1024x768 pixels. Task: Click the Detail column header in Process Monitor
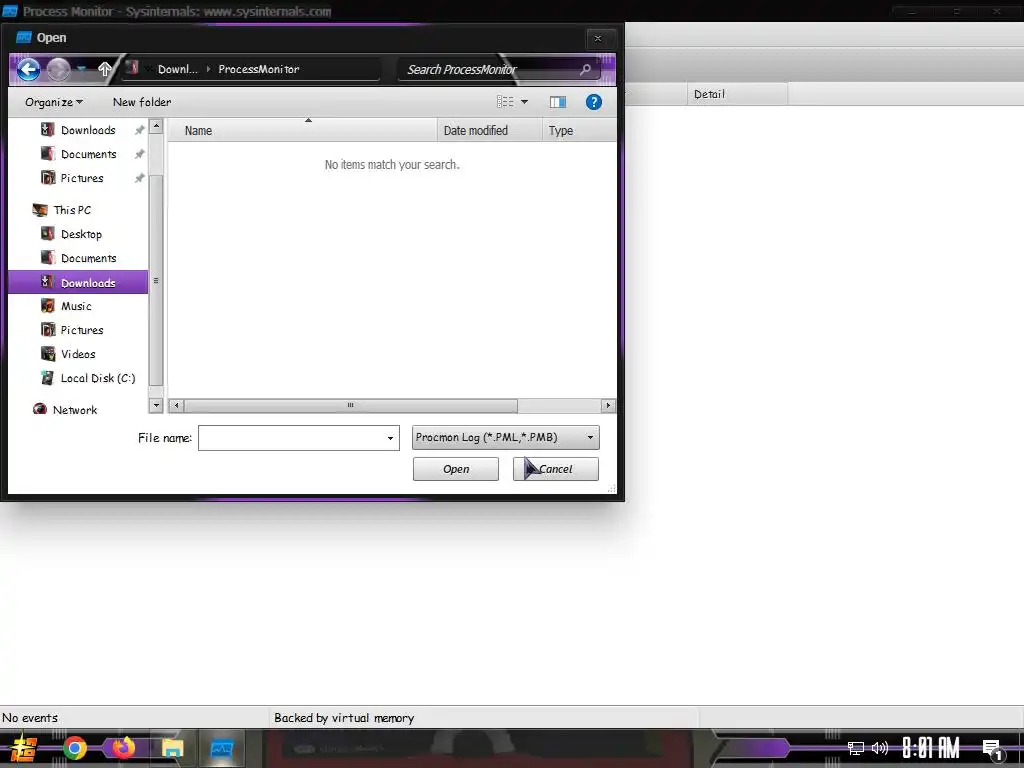(738, 94)
